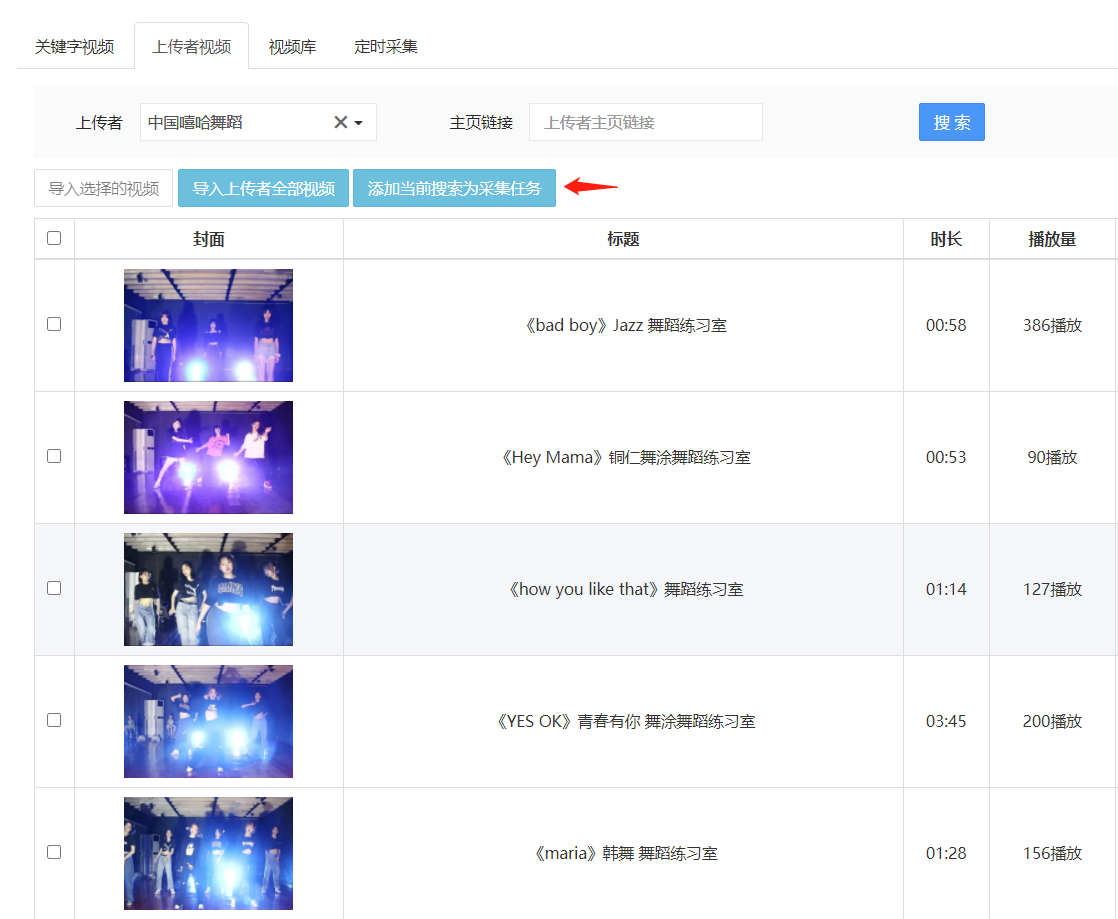The width and height of the screenshot is (1118, 919).
Task: Open the 《YES OK》 cover thumbnail
Action: 208,721
